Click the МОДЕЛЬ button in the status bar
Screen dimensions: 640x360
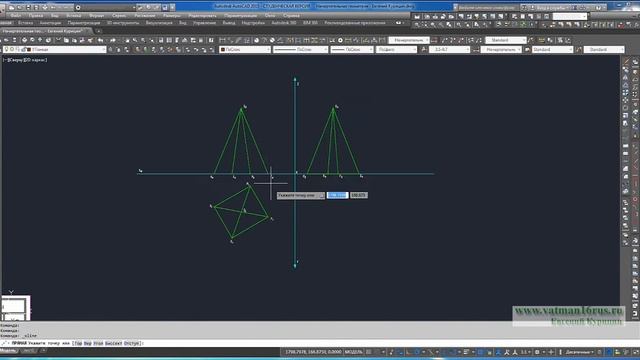coord(353,352)
